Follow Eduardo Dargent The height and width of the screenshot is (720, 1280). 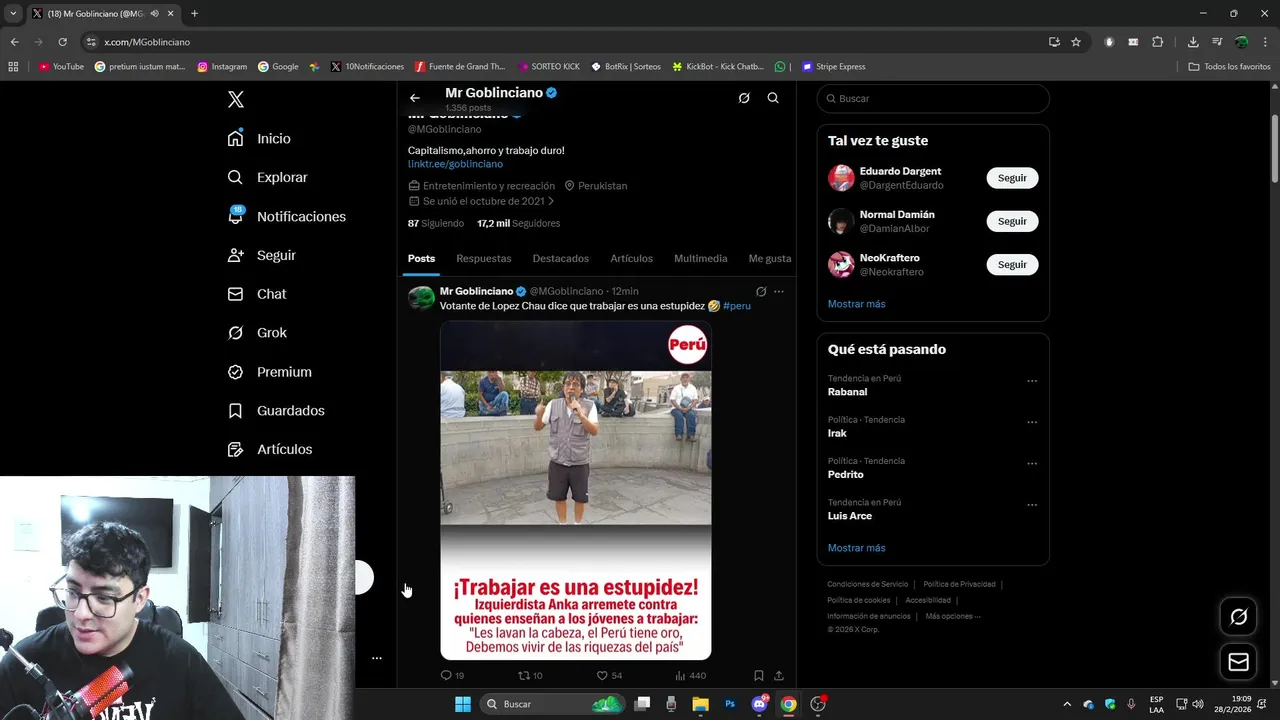[x=1012, y=178]
